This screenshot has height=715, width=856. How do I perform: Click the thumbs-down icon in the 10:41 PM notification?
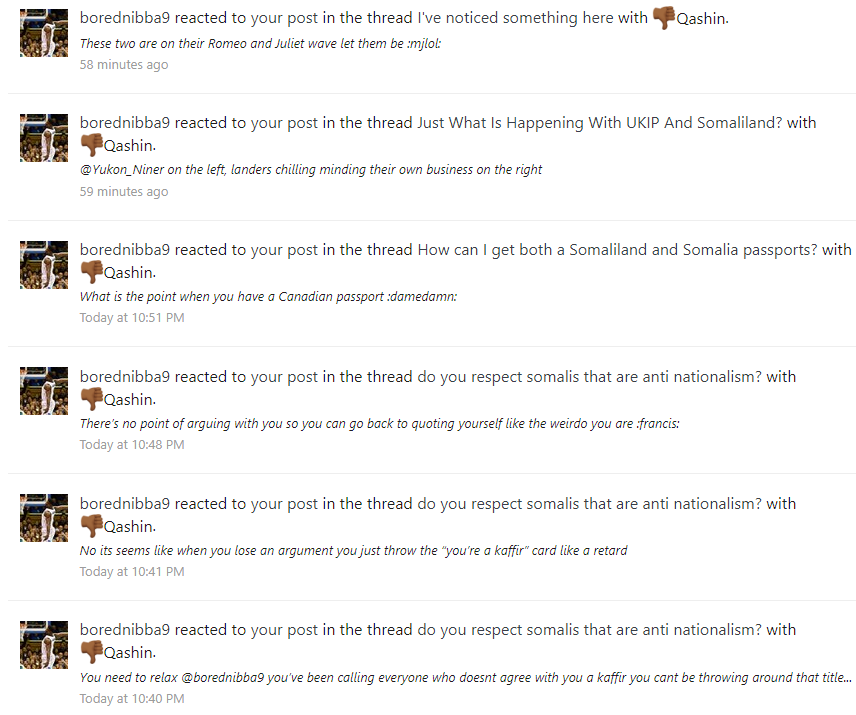91,526
